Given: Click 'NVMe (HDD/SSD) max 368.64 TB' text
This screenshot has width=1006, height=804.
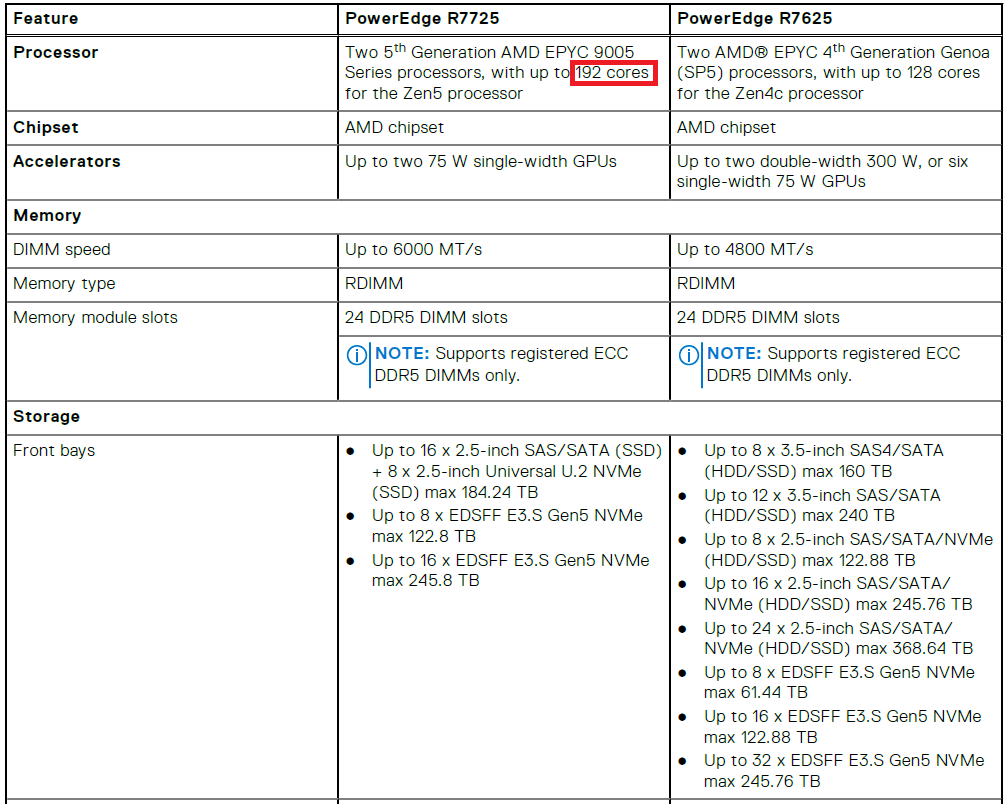Looking at the screenshot, I should click(x=839, y=649).
